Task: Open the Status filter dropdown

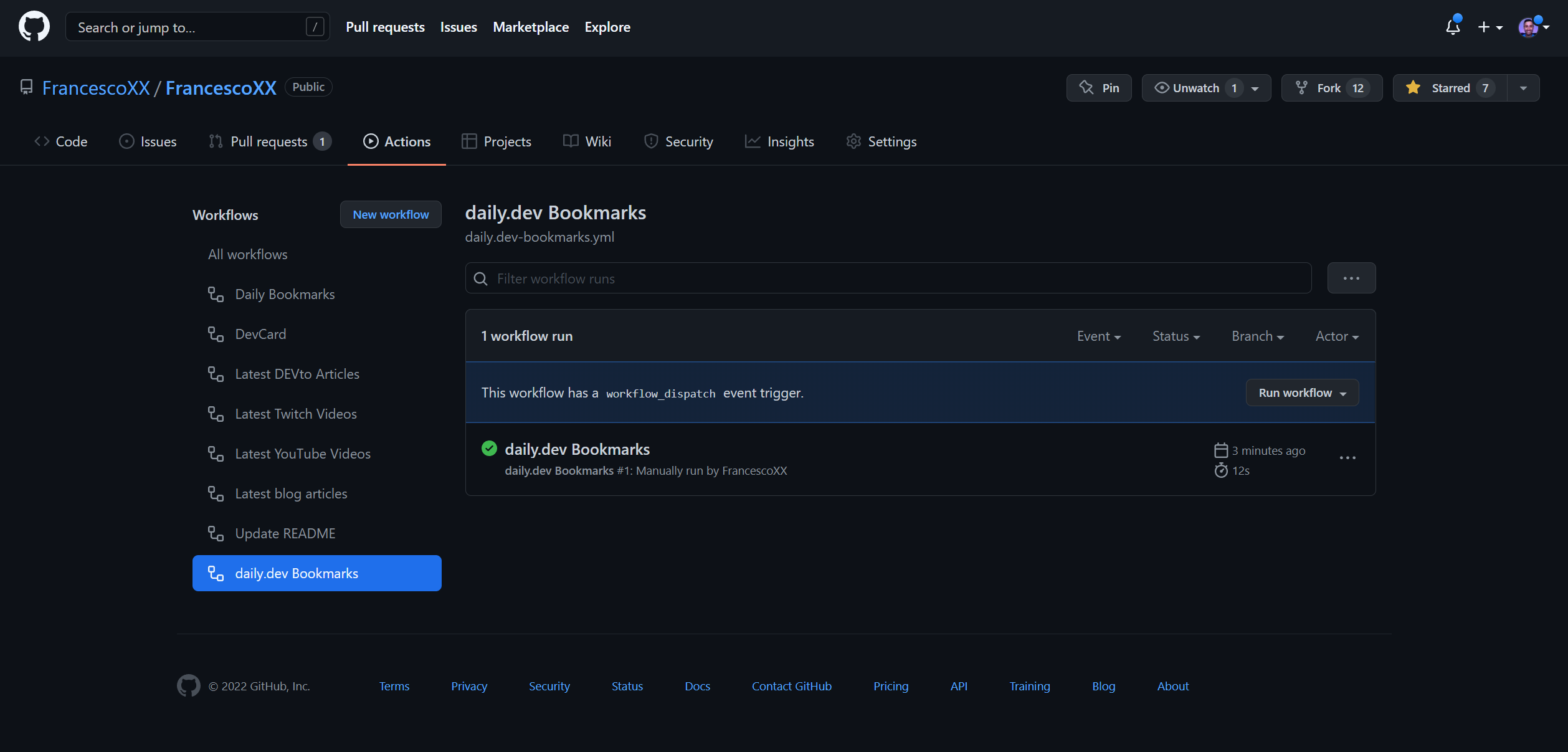Action: coord(1176,336)
